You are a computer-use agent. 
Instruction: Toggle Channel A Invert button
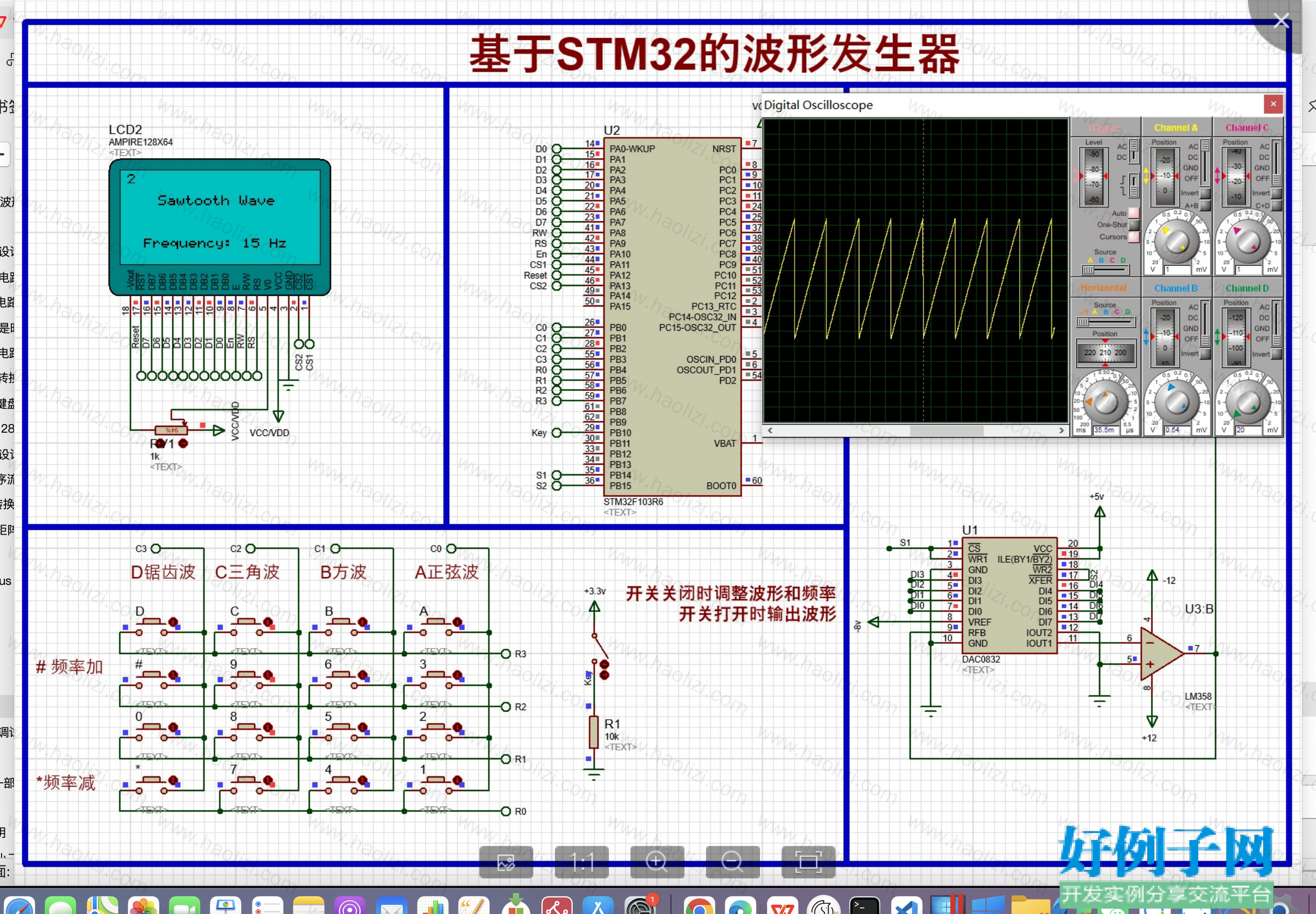click(x=1204, y=193)
